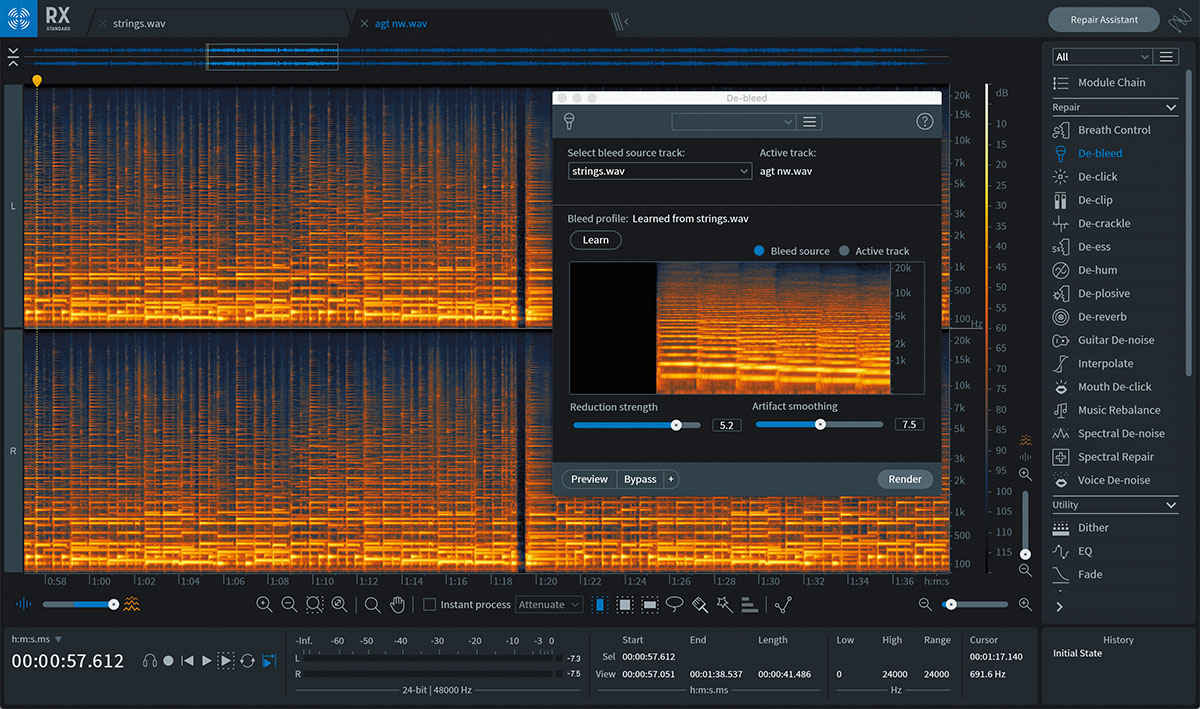The height and width of the screenshot is (709, 1200).
Task: Click the Repair Assistant button
Action: [x=1104, y=20]
